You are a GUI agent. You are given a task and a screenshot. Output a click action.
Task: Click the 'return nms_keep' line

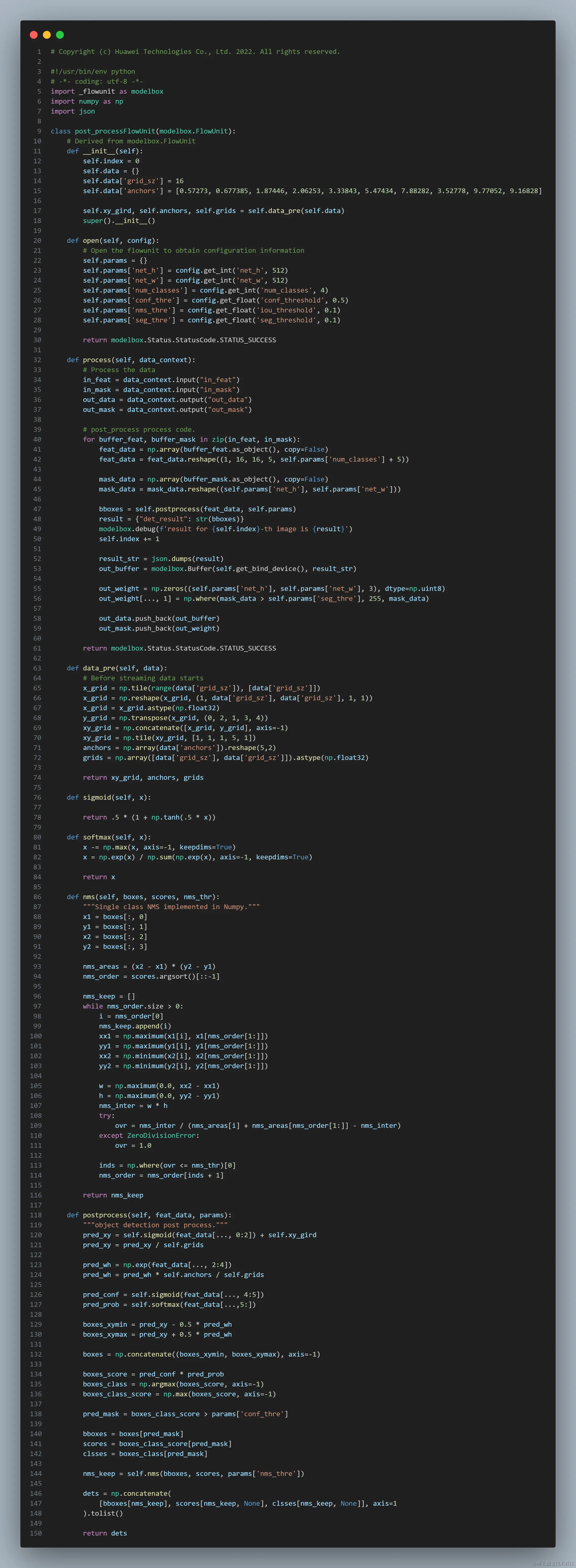(x=112, y=1195)
